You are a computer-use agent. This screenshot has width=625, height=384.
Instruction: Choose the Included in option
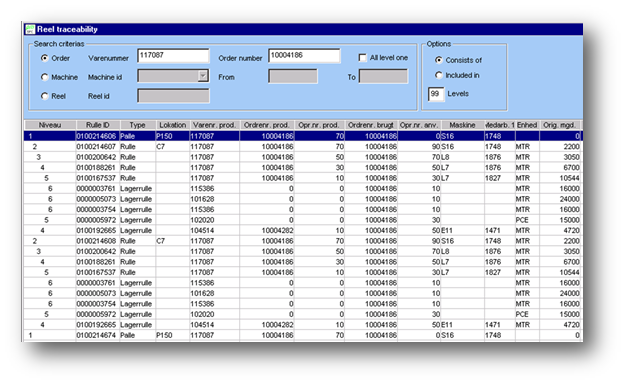(x=439, y=75)
